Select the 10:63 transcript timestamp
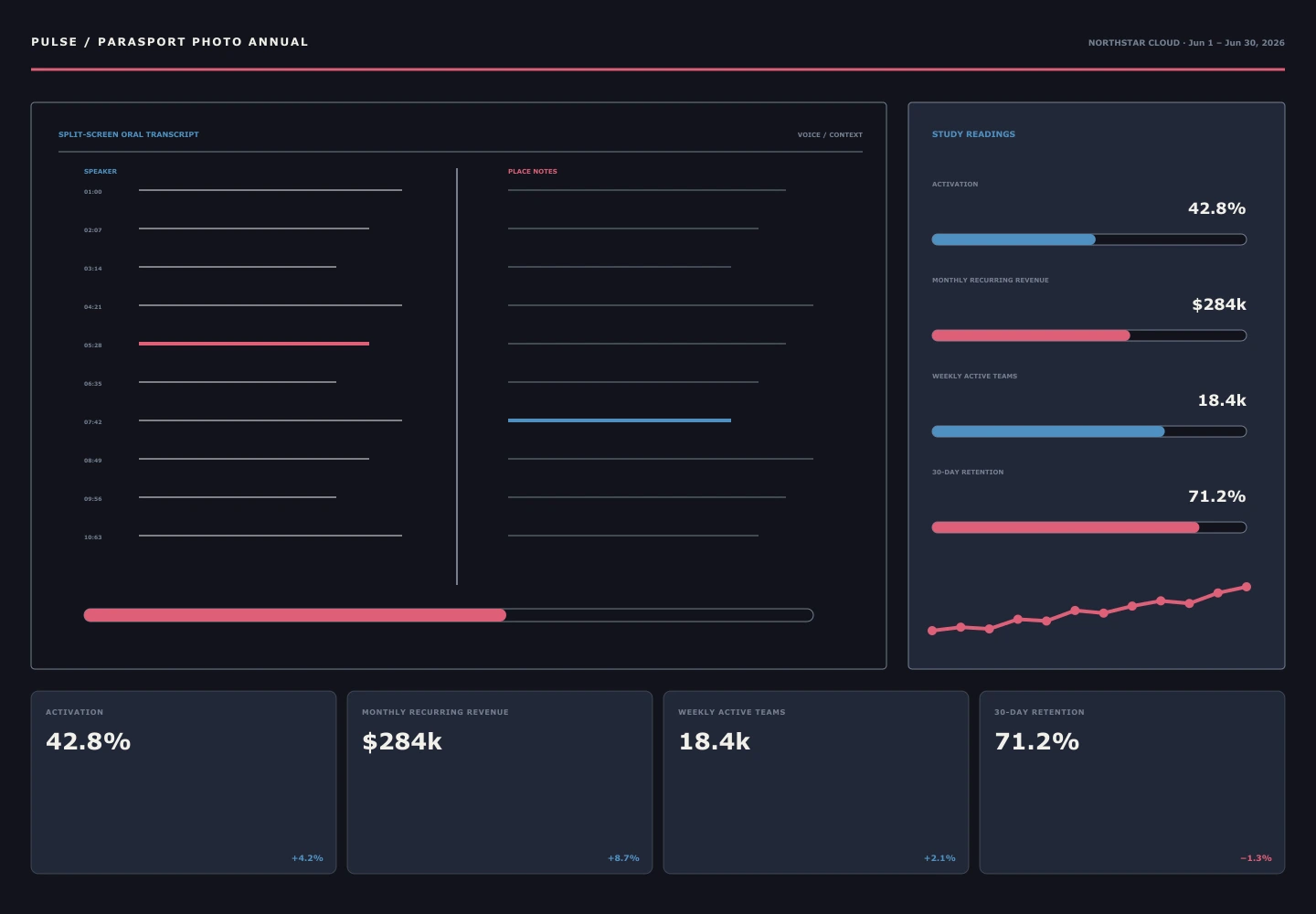The height and width of the screenshot is (914, 1316). [x=93, y=537]
